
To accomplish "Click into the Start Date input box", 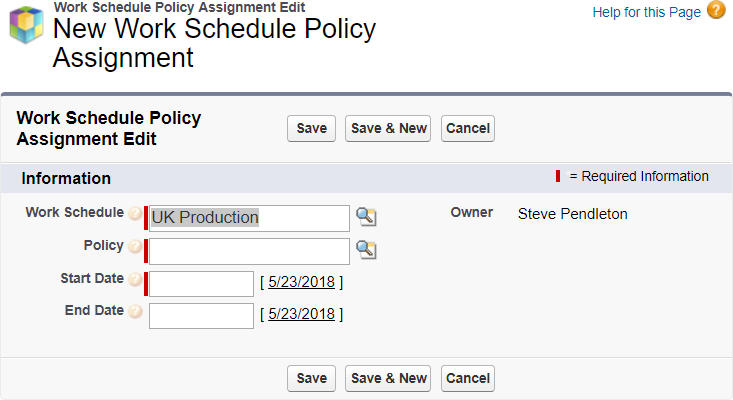I will click(x=201, y=283).
